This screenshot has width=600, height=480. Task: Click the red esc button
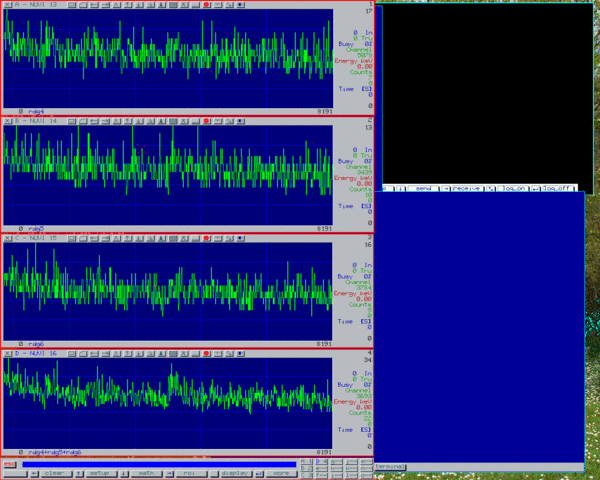tap(10, 464)
